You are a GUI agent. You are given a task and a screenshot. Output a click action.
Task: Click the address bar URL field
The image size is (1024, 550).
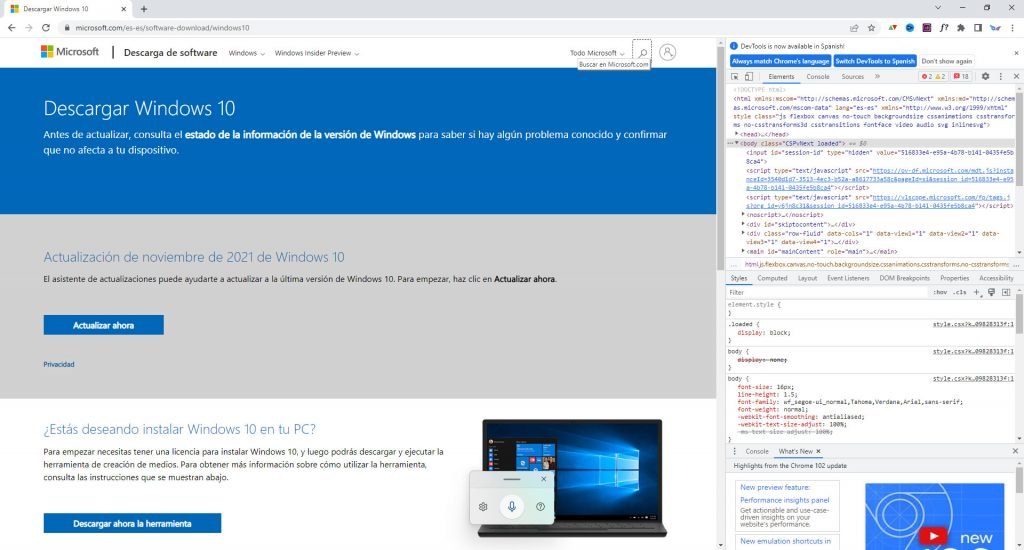(451, 28)
